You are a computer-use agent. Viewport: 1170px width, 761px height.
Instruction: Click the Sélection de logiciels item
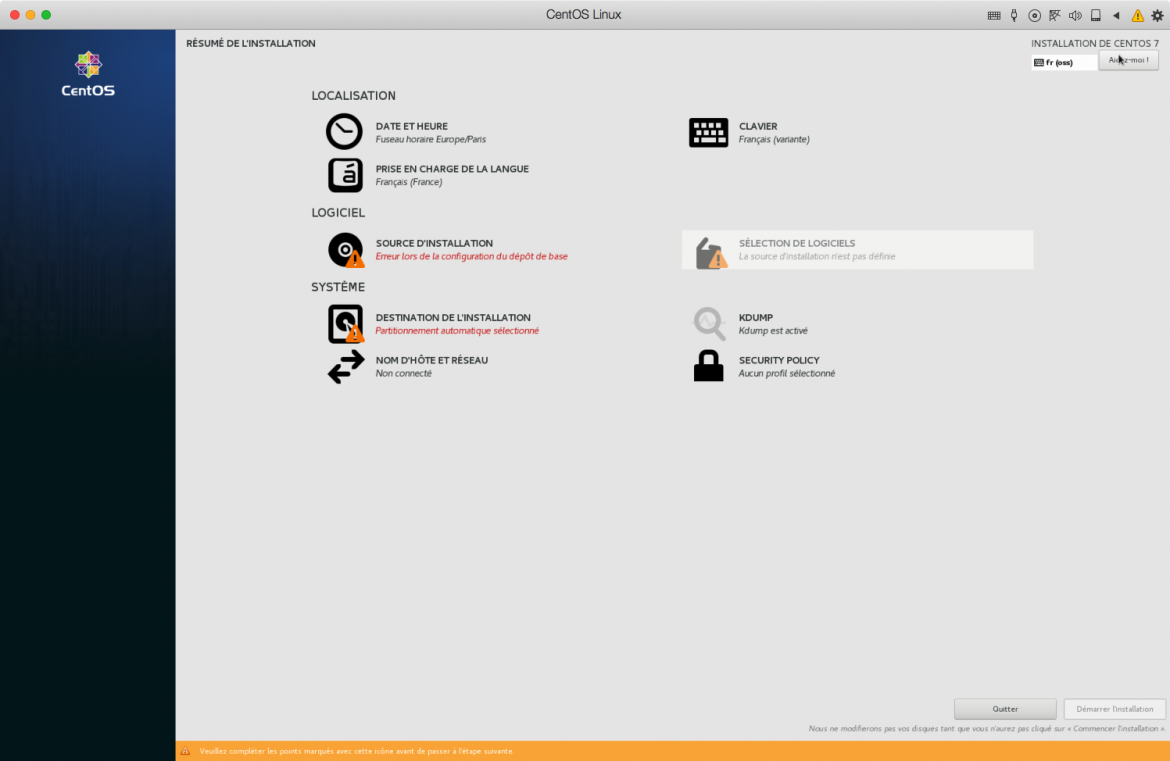click(857, 250)
